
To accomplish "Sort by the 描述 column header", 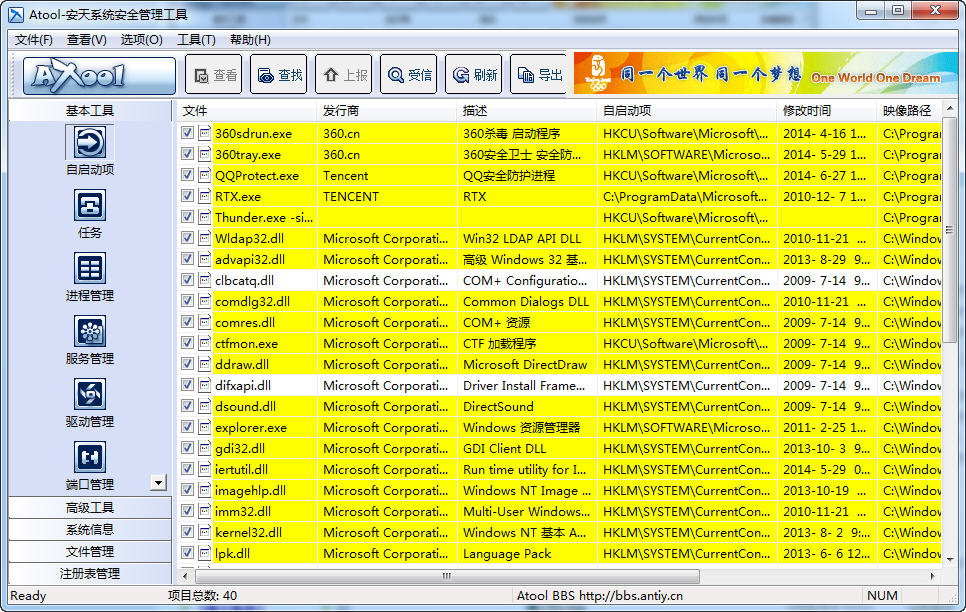I will (x=527, y=111).
